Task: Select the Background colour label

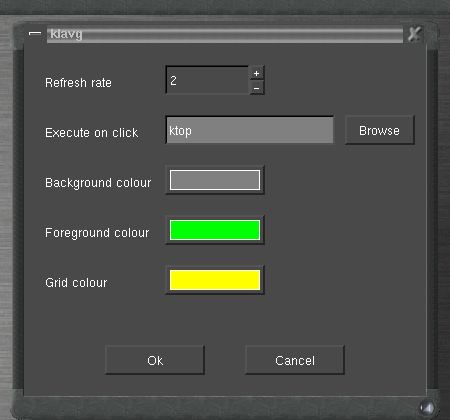Action: pos(98,183)
